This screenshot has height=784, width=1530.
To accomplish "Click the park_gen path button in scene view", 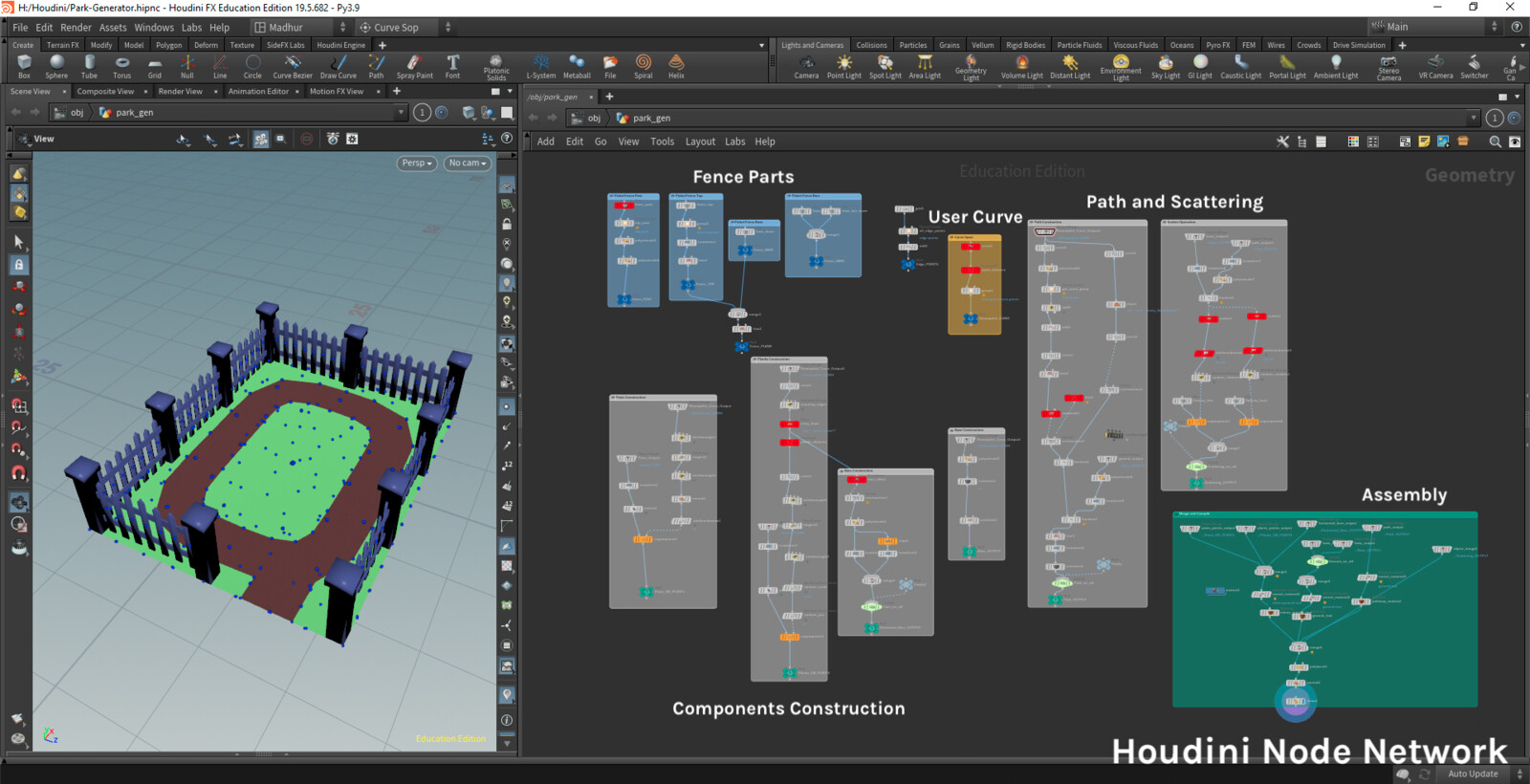I will tap(126, 112).
